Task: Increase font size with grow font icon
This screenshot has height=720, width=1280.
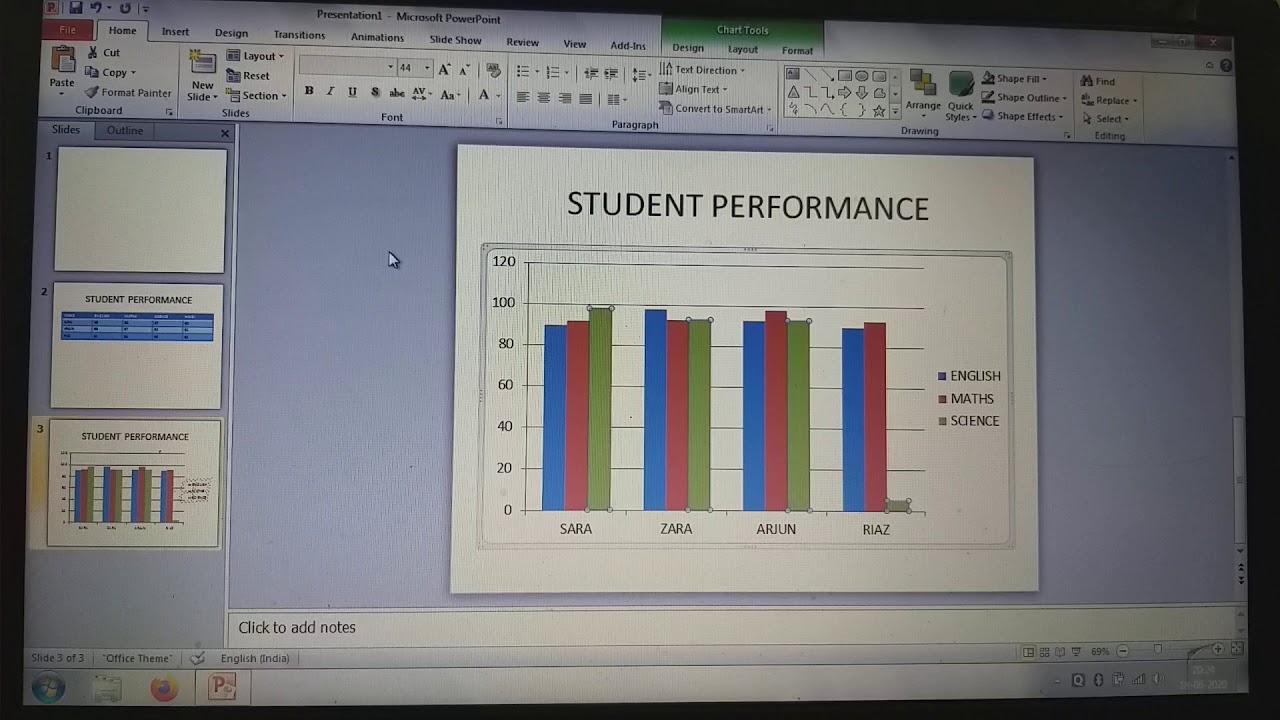Action: [444, 69]
